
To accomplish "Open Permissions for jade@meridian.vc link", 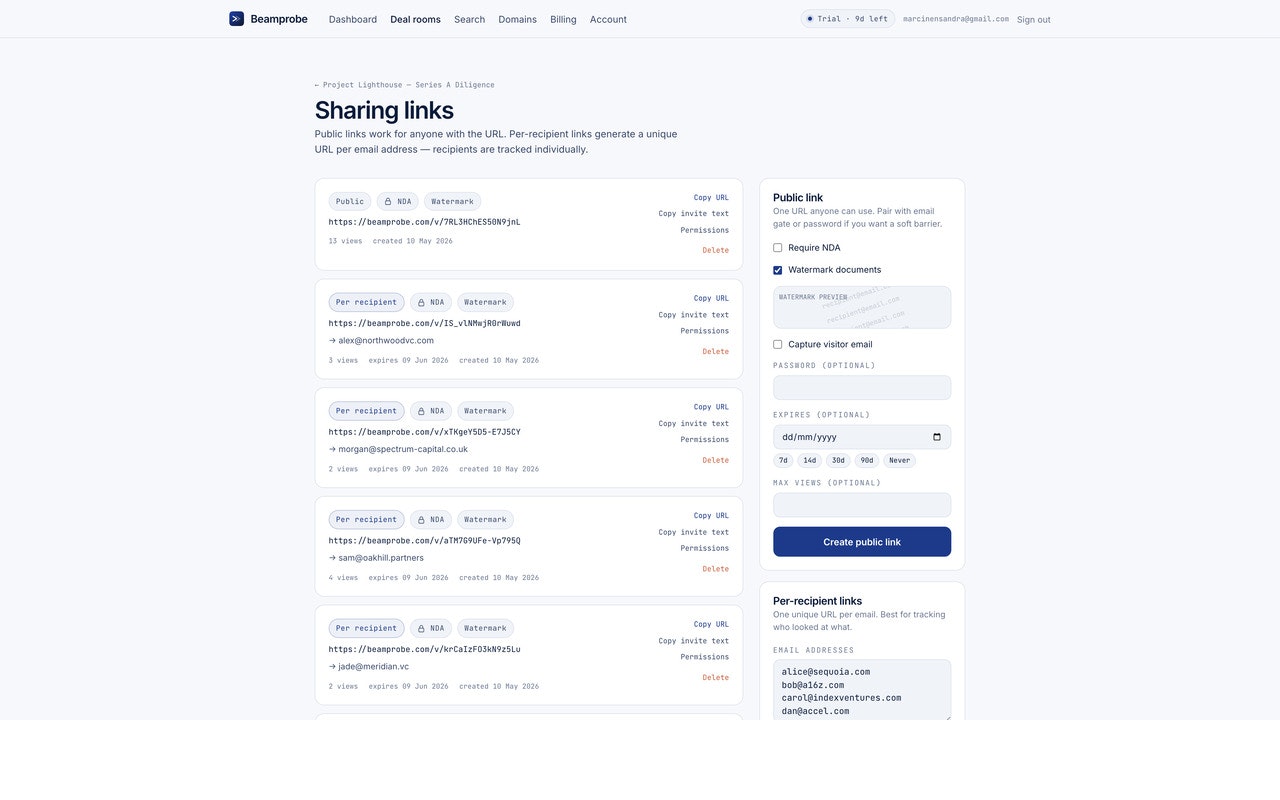I will click(705, 657).
